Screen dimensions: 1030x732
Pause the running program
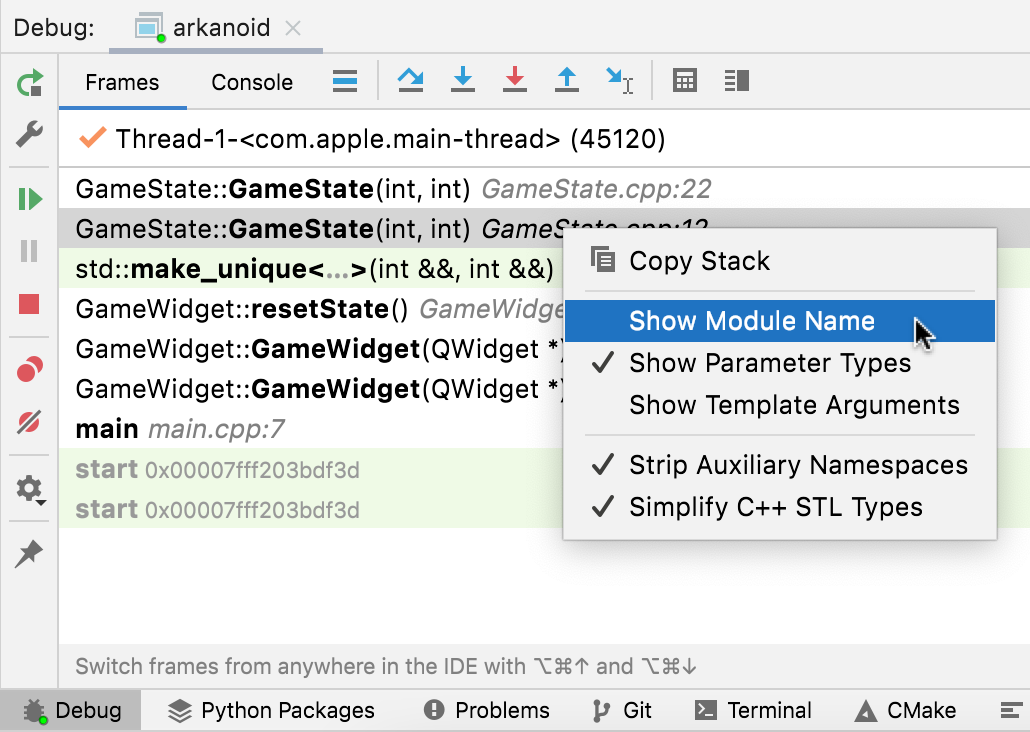[29, 250]
